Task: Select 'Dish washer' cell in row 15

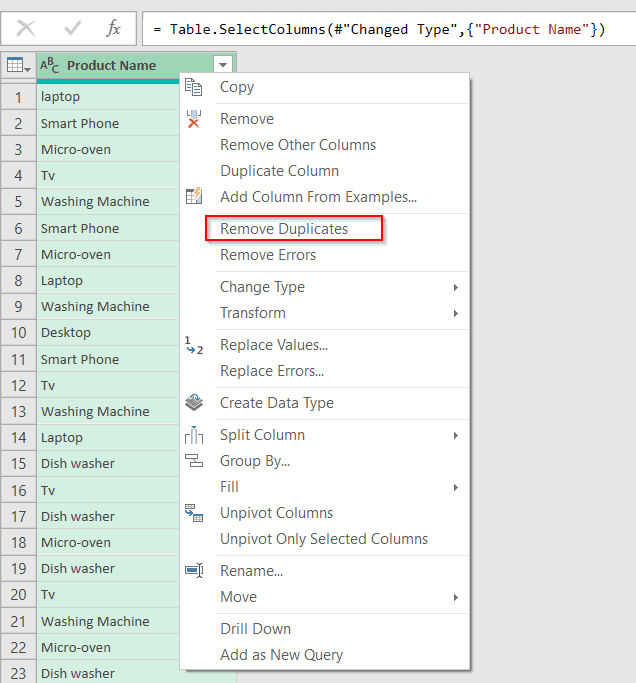Action: pos(108,464)
